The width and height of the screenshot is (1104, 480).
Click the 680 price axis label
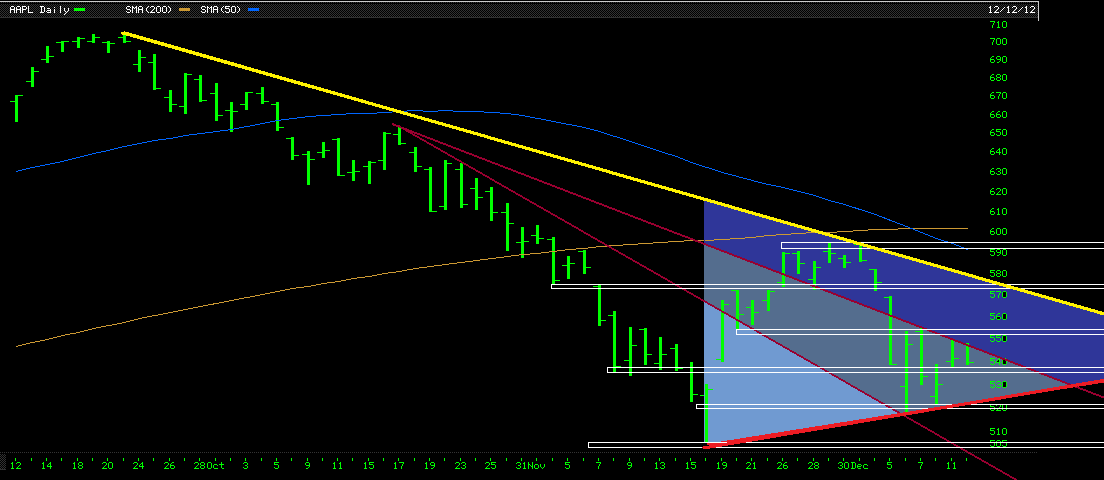[x=998, y=77]
